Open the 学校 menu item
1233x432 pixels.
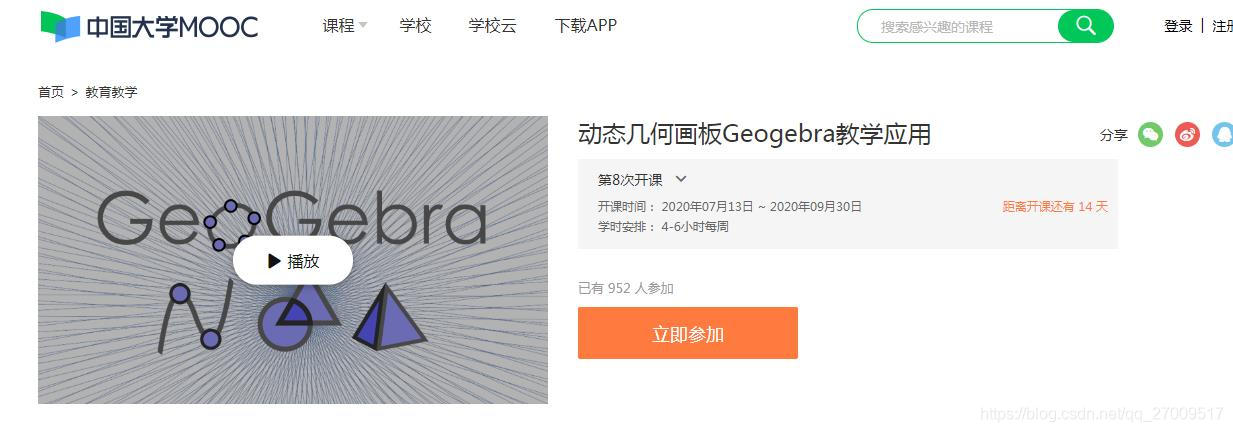point(416,26)
